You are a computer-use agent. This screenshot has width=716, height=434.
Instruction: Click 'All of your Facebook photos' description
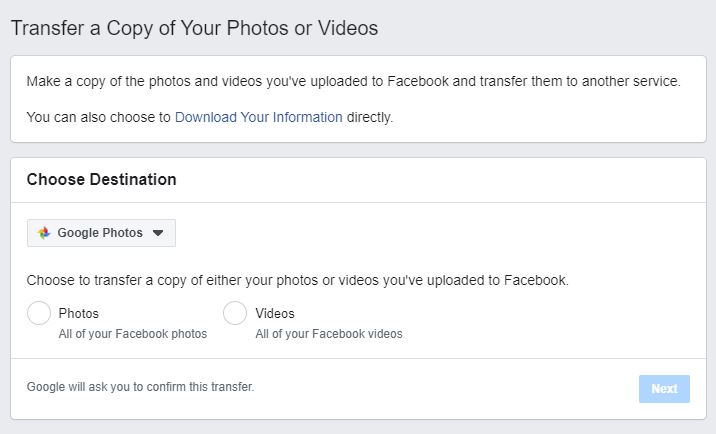click(133, 334)
